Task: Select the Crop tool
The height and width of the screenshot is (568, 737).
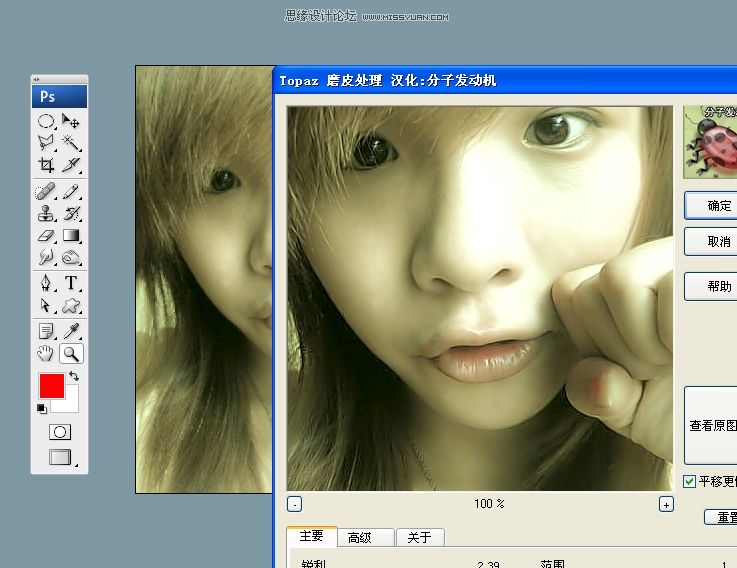Action: 46,165
